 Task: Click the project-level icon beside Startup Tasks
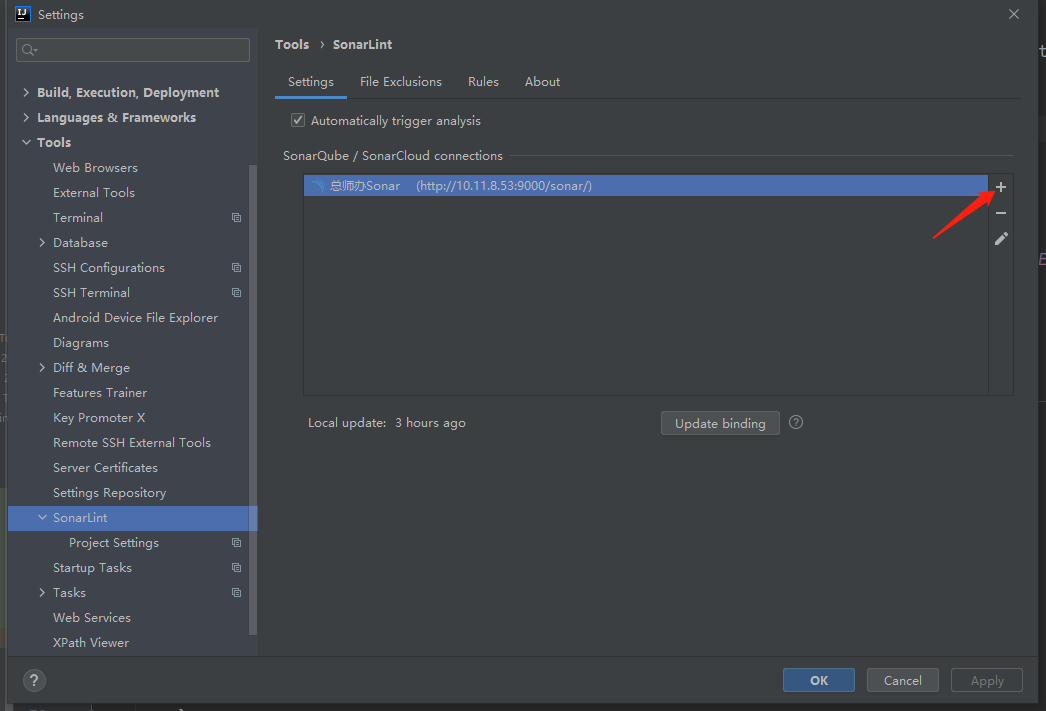pos(236,568)
